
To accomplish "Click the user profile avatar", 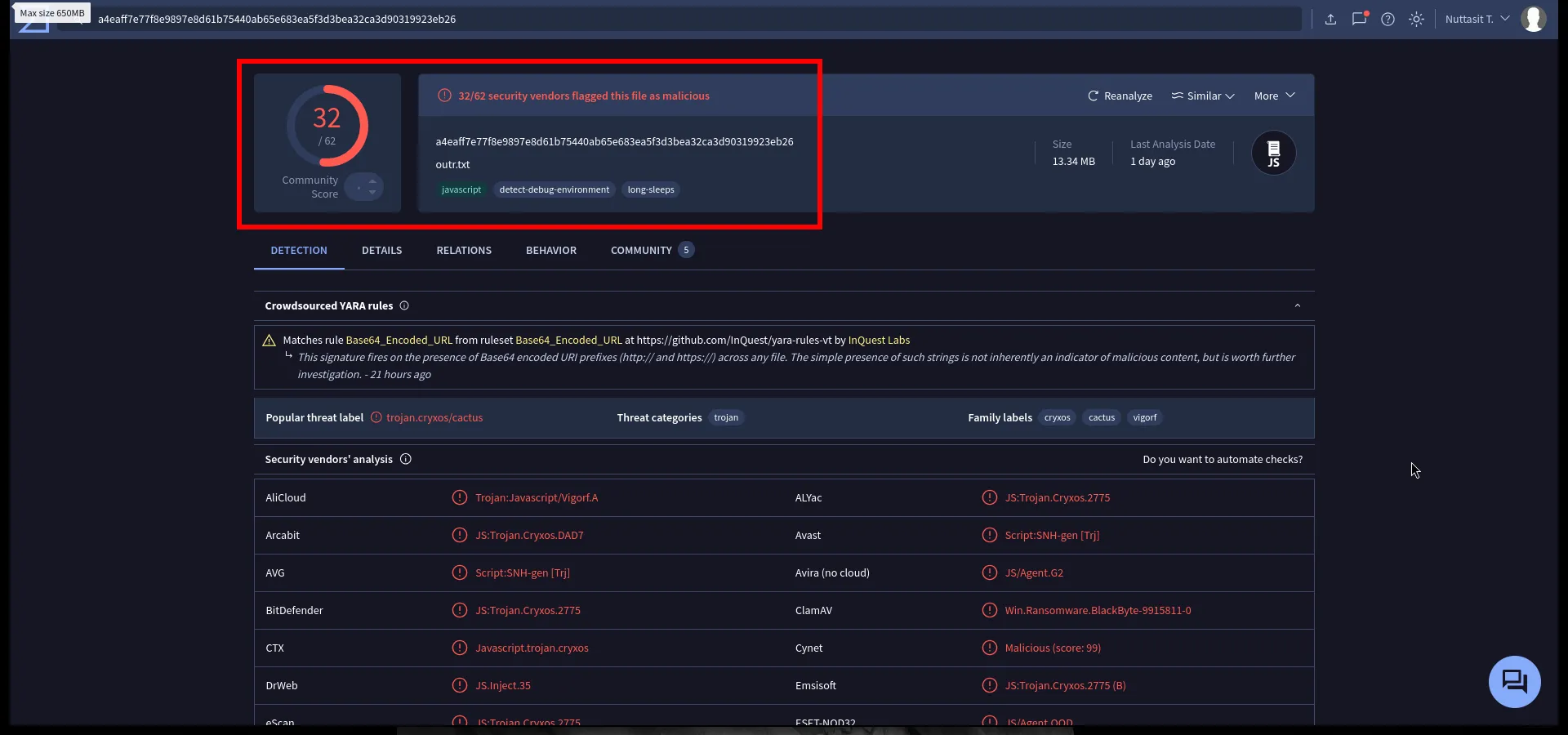I will 1533,19.
